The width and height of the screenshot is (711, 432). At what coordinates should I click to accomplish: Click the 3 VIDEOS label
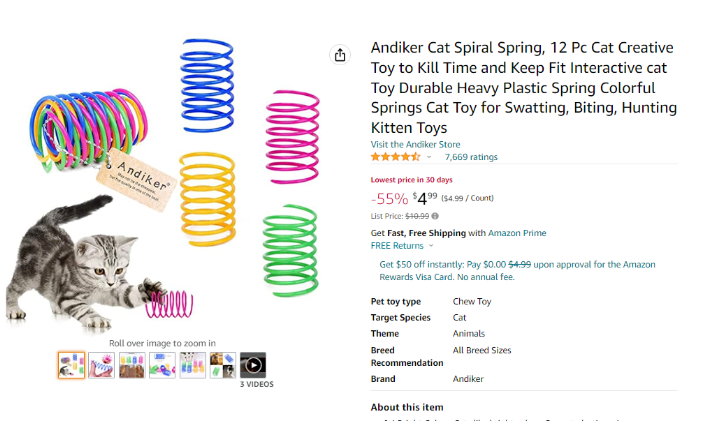click(257, 384)
